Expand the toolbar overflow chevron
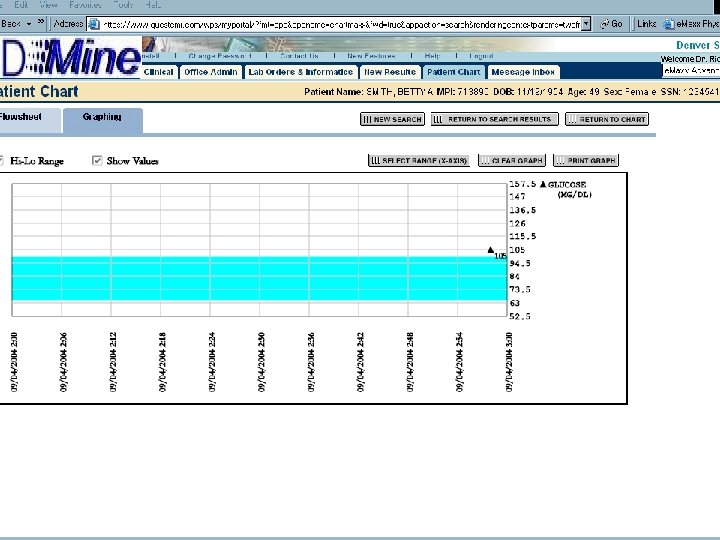This screenshot has height=540, width=720. click(41, 22)
